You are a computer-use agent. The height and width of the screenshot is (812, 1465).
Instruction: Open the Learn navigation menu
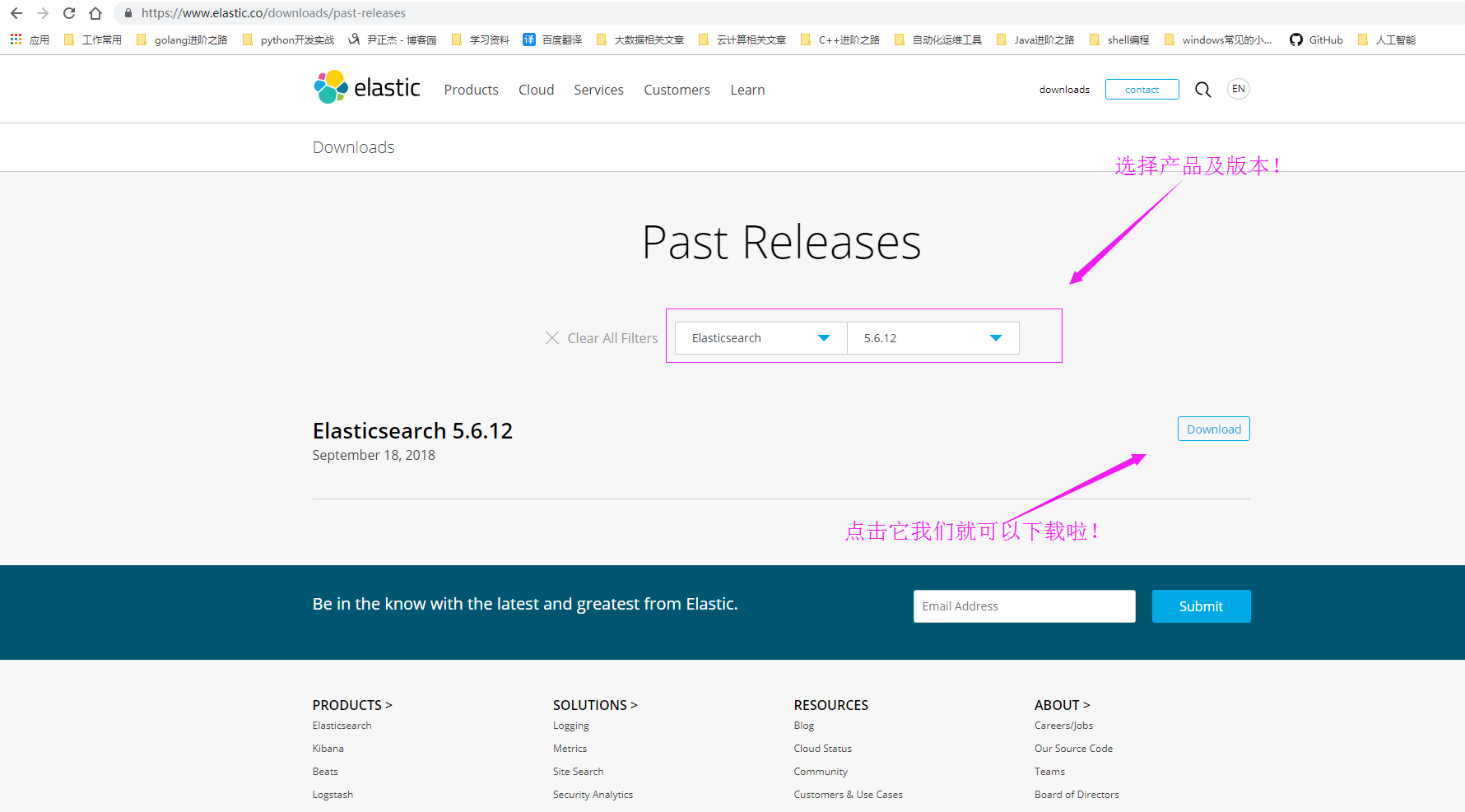(x=748, y=90)
